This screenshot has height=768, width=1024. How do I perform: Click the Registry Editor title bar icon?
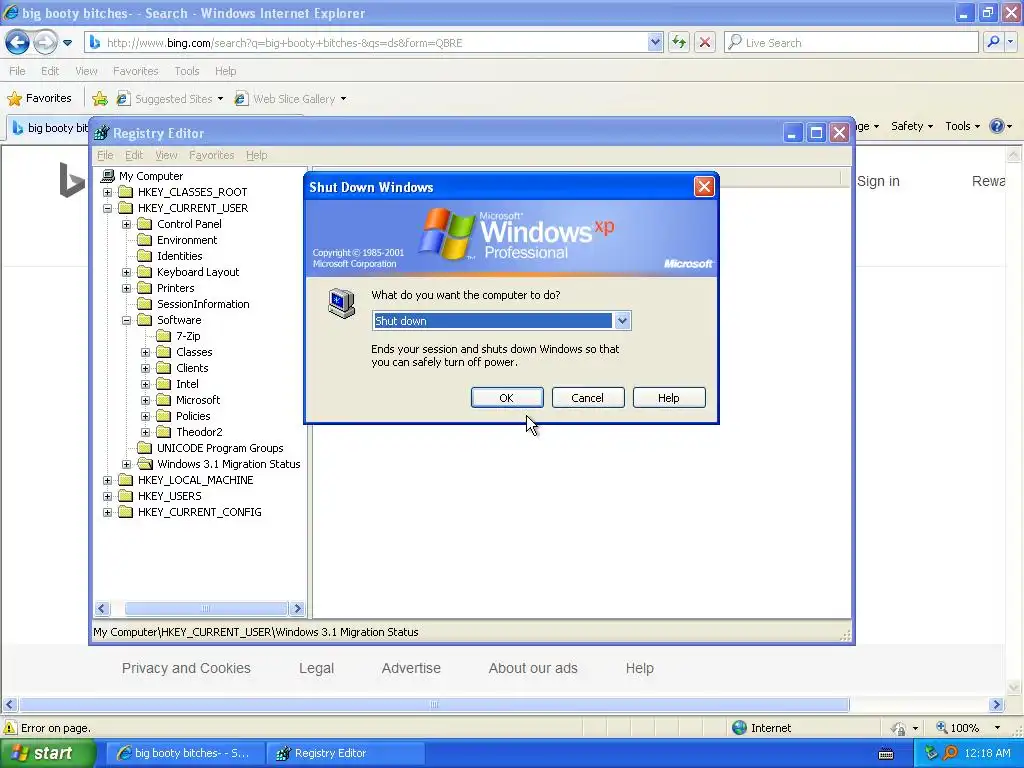point(101,133)
